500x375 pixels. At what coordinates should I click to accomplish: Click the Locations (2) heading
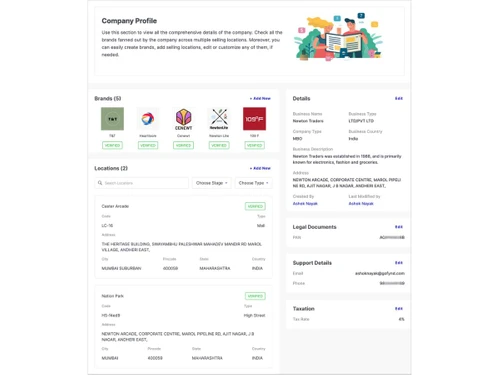click(x=111, y=168)
